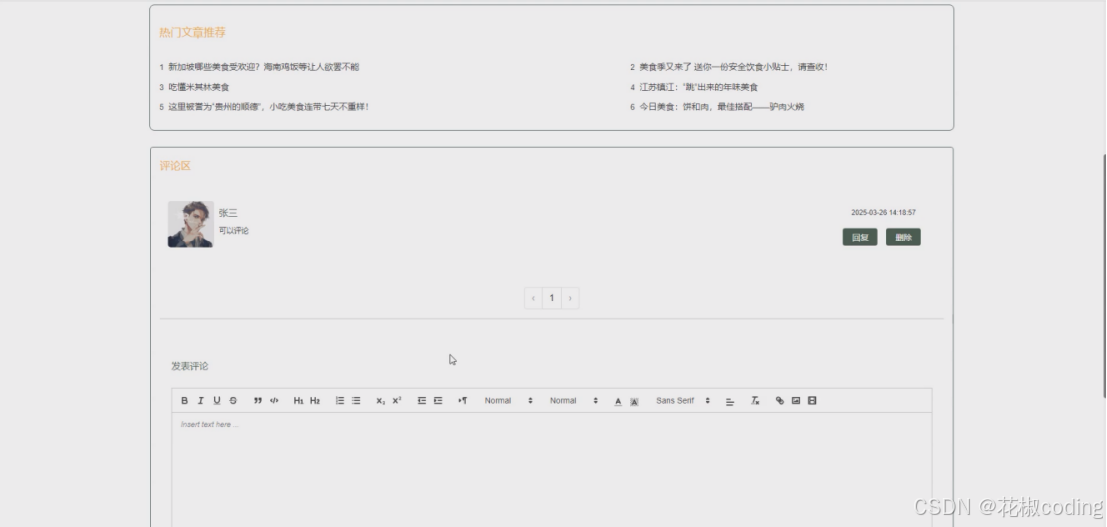
Task: Open the text alignment options
Action: [730, 401]
